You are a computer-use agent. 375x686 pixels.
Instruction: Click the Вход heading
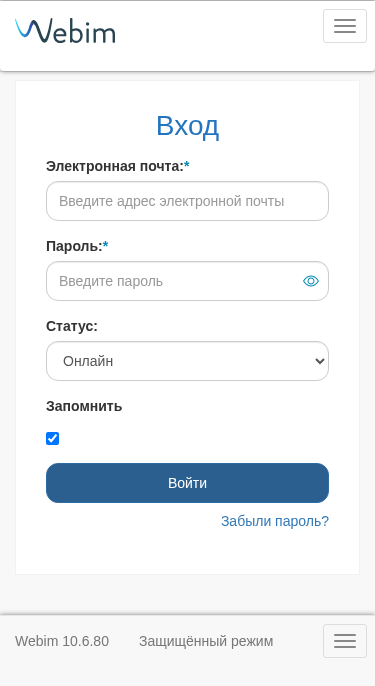tap(187, 126)
